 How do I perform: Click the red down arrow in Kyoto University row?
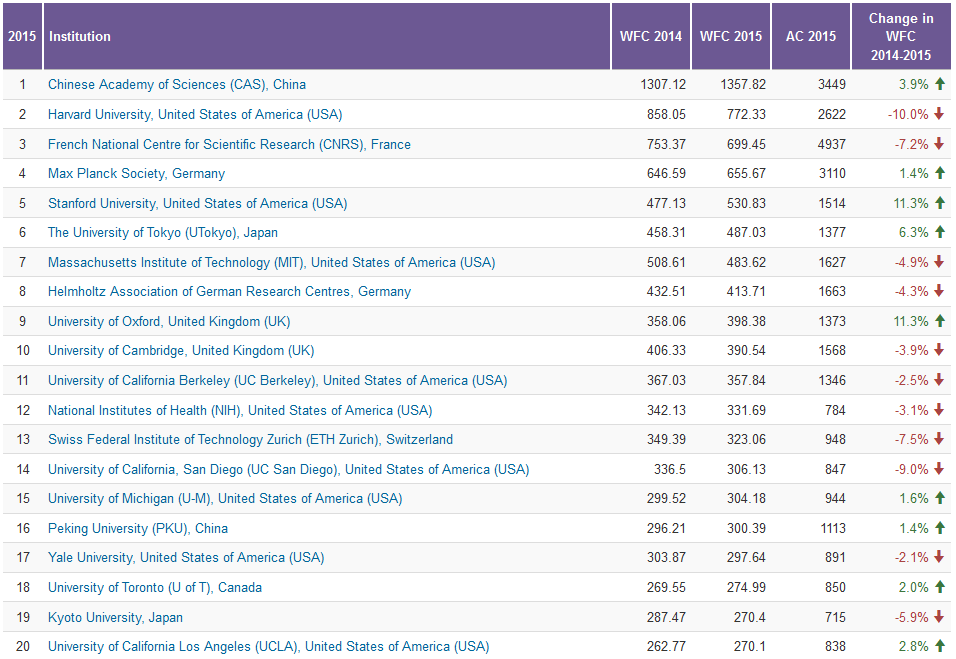[x=939, y=617]
